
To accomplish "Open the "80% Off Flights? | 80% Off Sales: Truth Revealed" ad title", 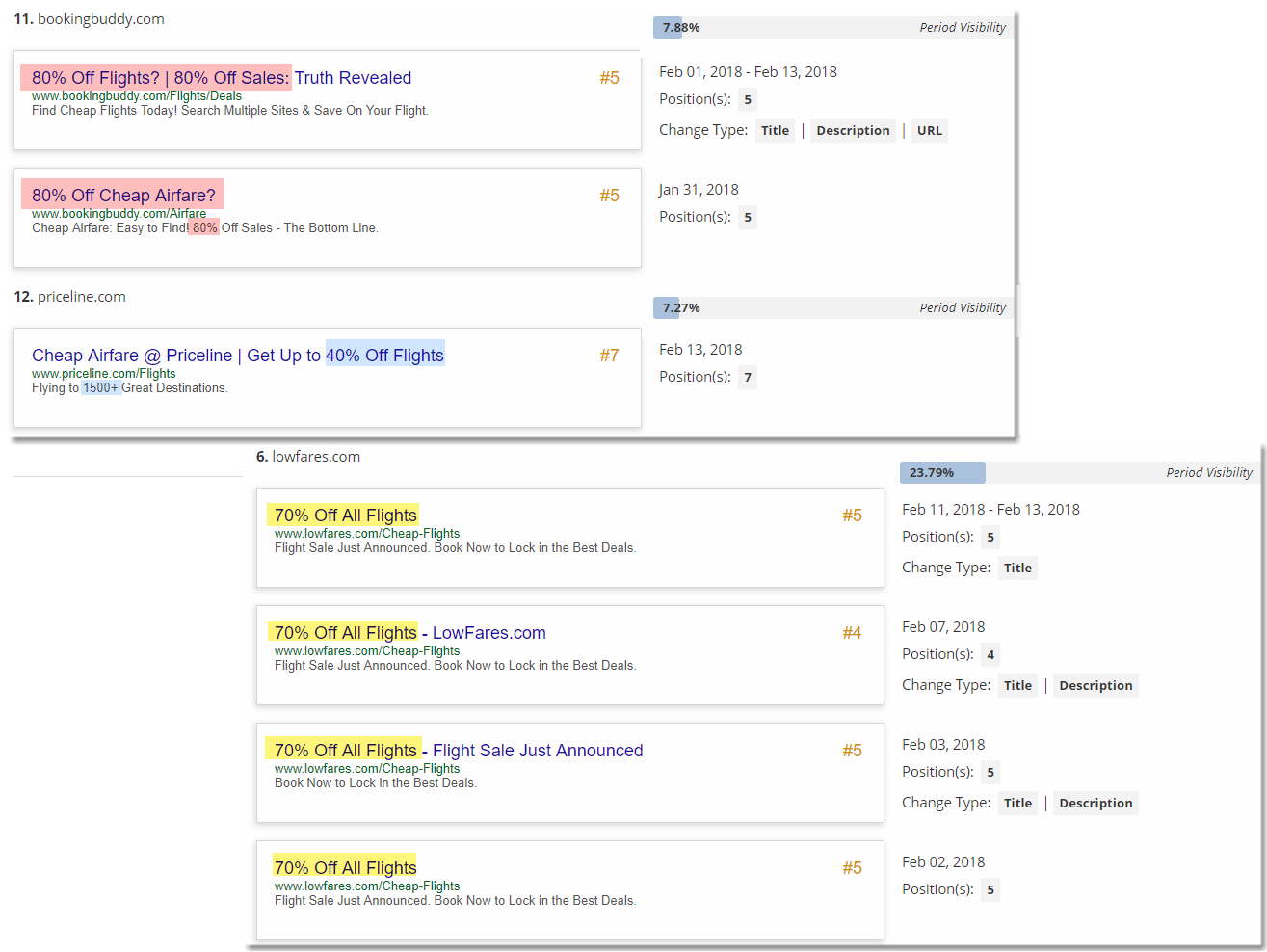I will click(222, 78).
